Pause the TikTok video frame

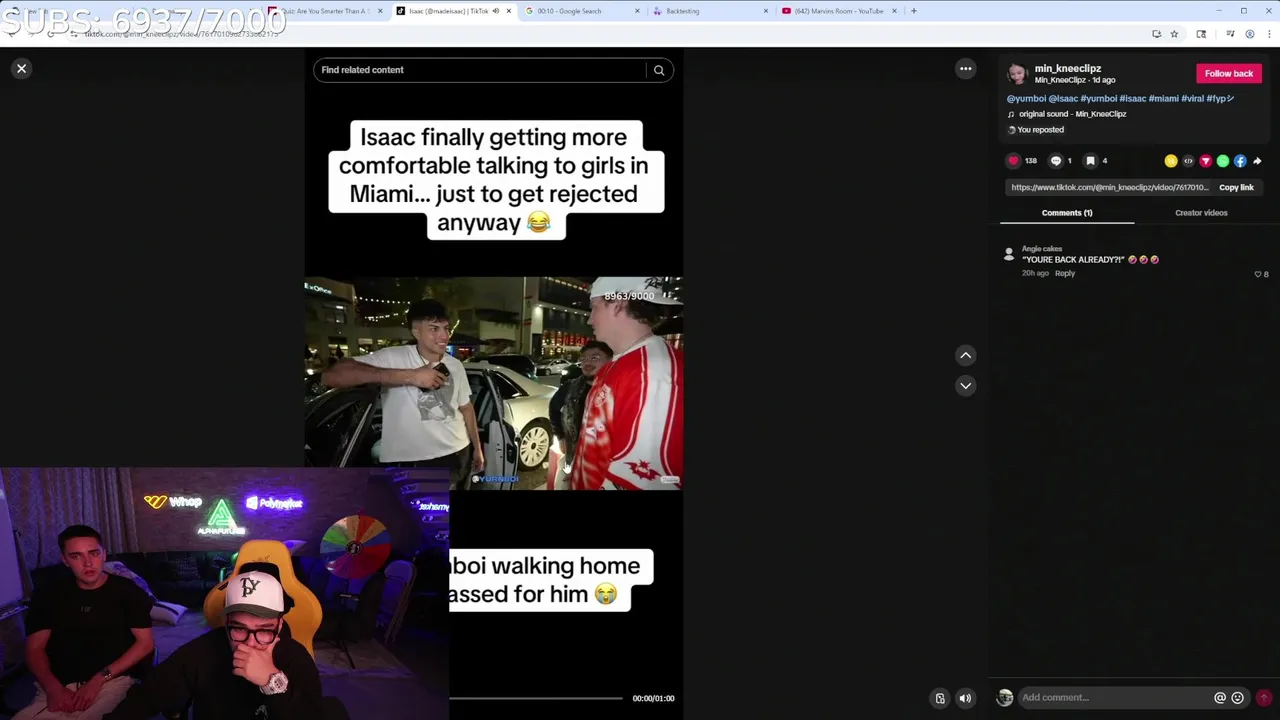tap(494, 383)
